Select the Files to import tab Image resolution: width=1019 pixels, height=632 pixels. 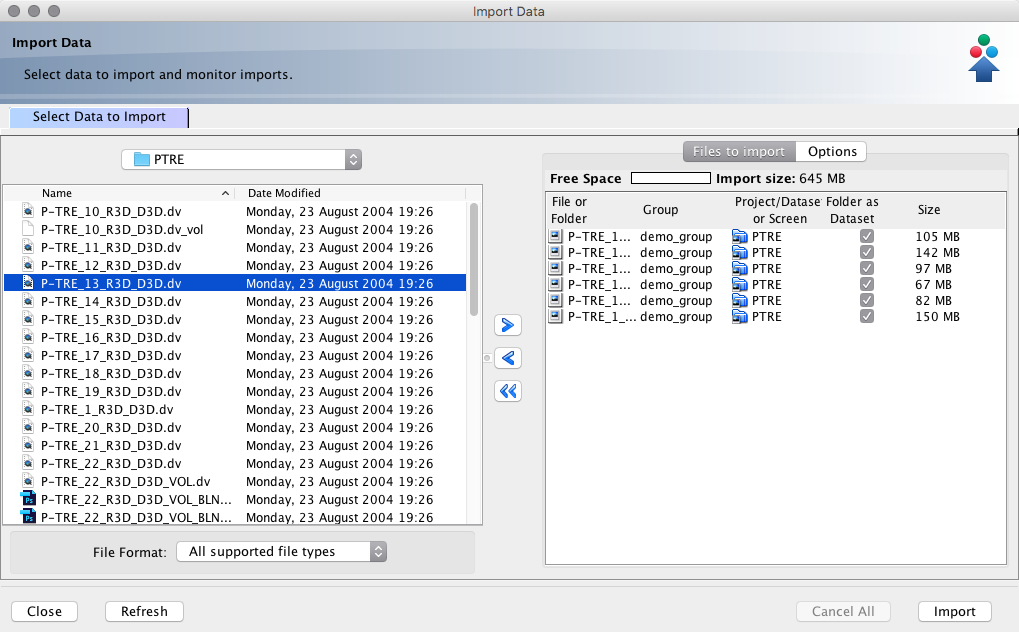(x=739, y=151)
